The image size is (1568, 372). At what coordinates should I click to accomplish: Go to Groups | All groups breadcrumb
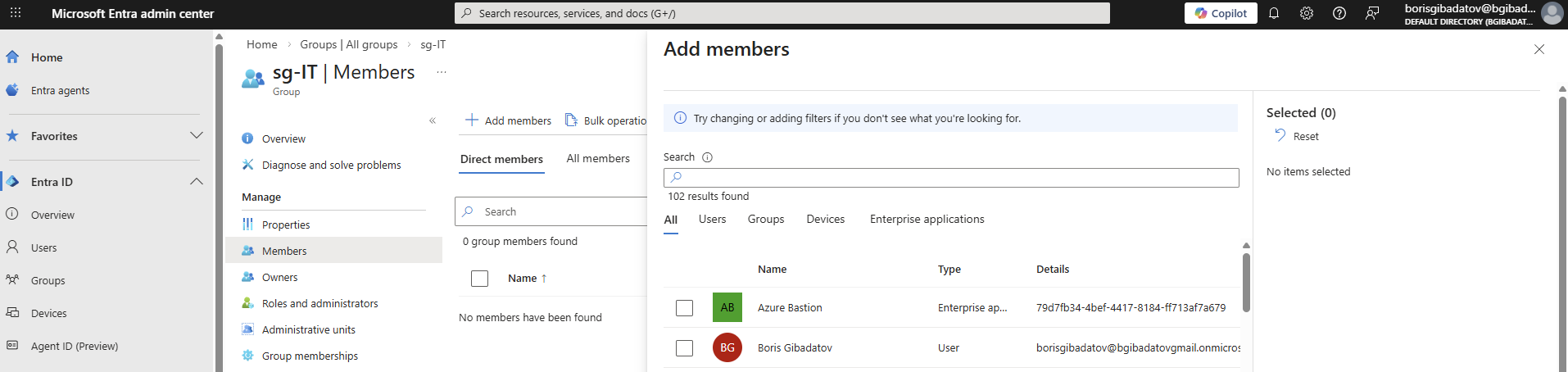coord(348,44)
